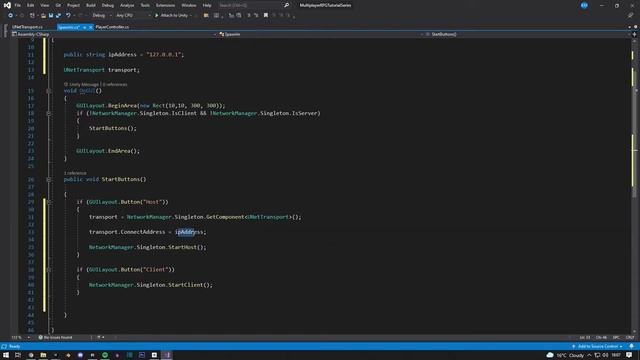This screenshot has height=360, width=640.
Task: Collapse the OnGUI method outline
Action: tap(49, 91)
